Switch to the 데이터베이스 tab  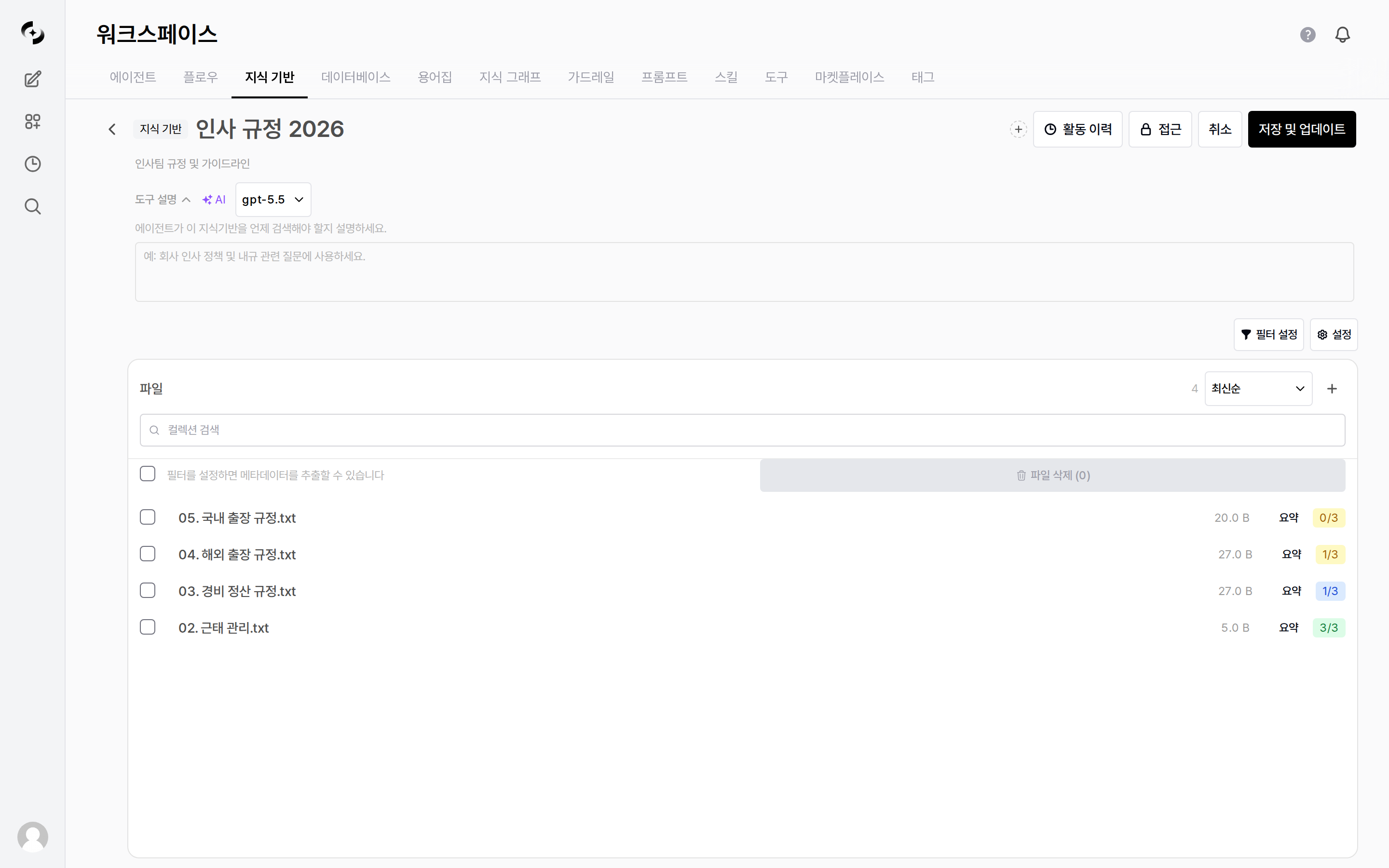coord(356,77)
